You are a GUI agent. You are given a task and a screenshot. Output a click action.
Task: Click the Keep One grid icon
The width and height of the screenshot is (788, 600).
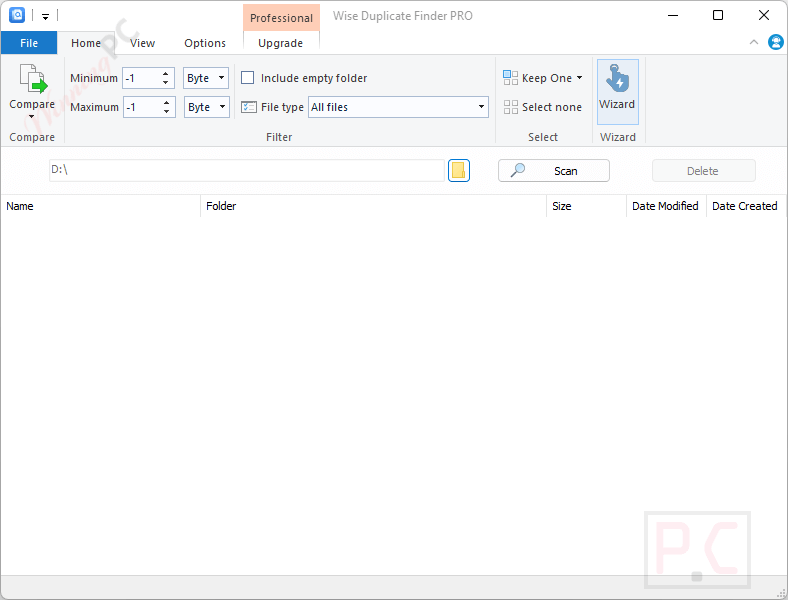511,78
